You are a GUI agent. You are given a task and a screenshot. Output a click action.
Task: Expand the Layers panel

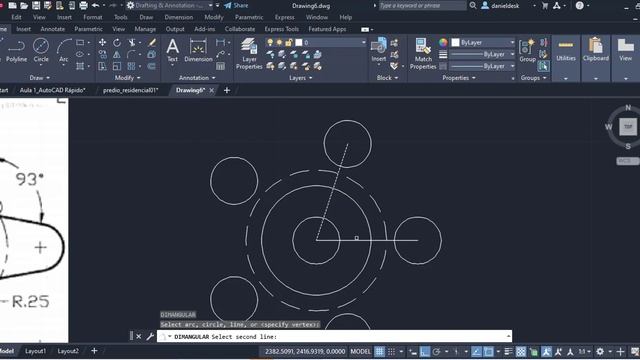[x=300, y=78]
